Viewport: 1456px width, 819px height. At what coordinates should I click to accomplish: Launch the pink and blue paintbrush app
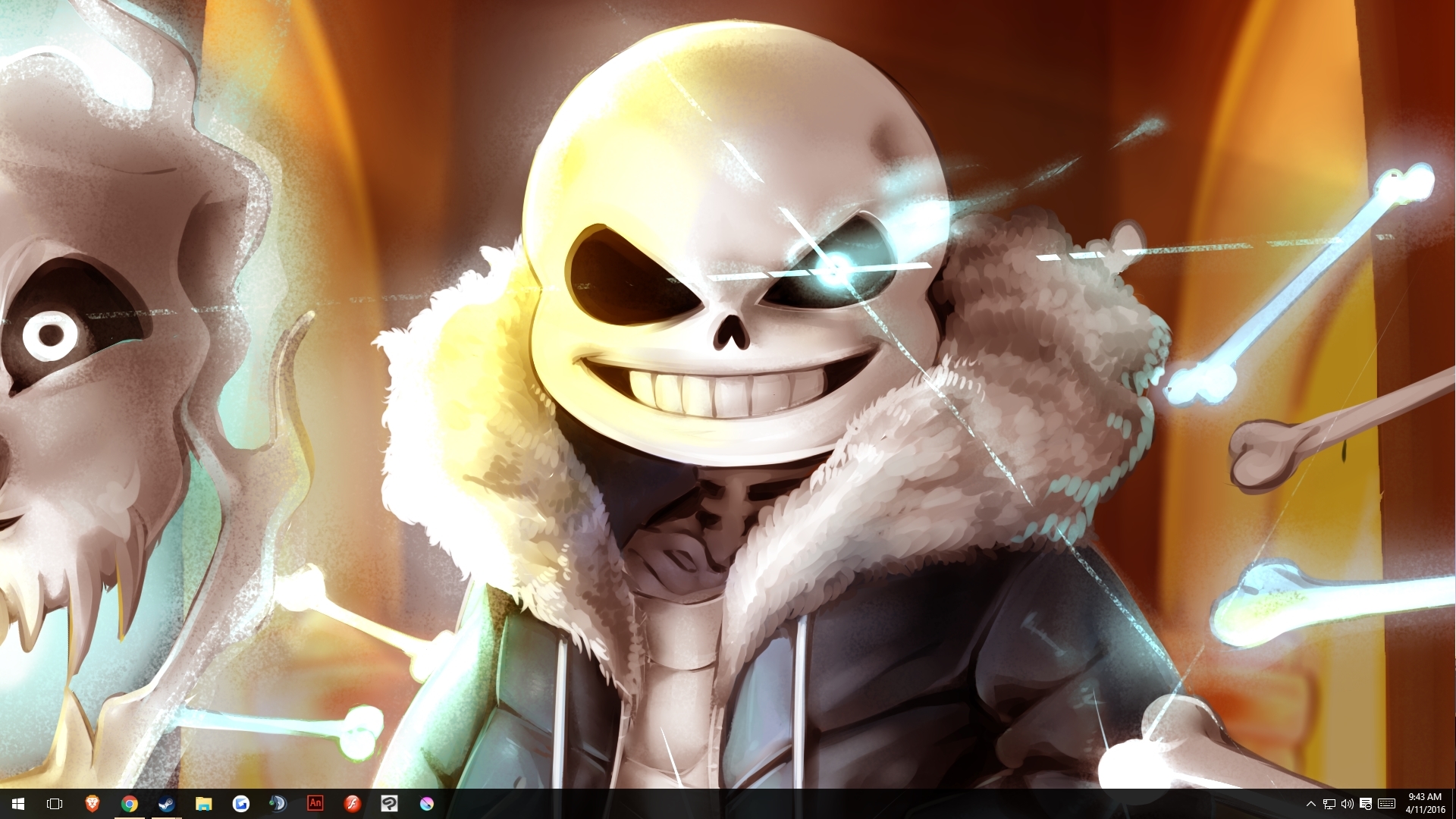coord(427,804)
